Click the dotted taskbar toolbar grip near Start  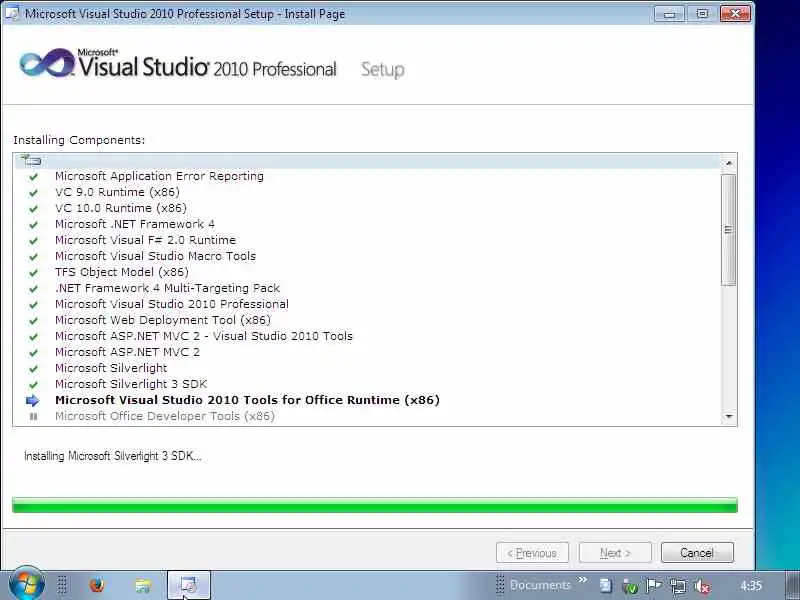pyautogui.click(x=62, y=585)
